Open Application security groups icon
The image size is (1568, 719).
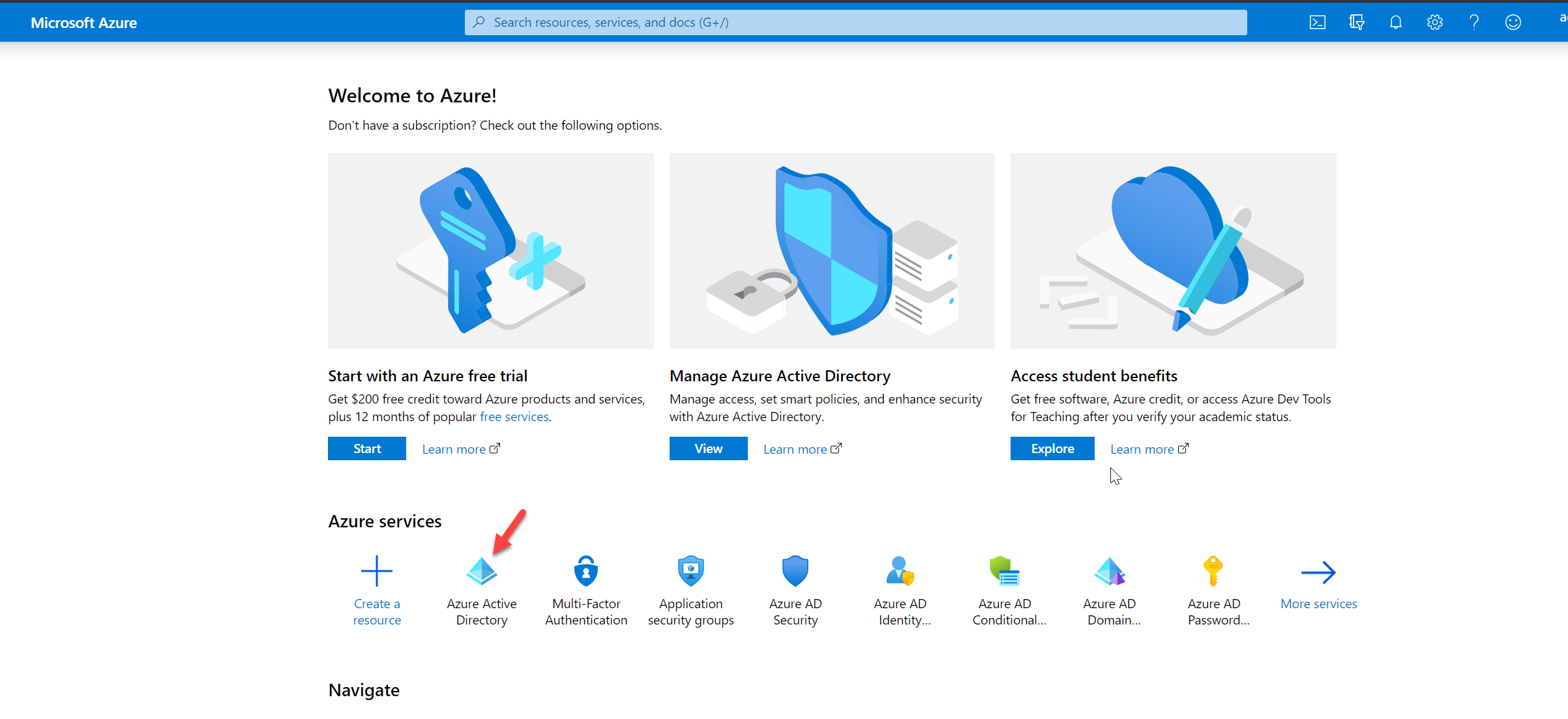pyautogui.click(x=691, y=571)
